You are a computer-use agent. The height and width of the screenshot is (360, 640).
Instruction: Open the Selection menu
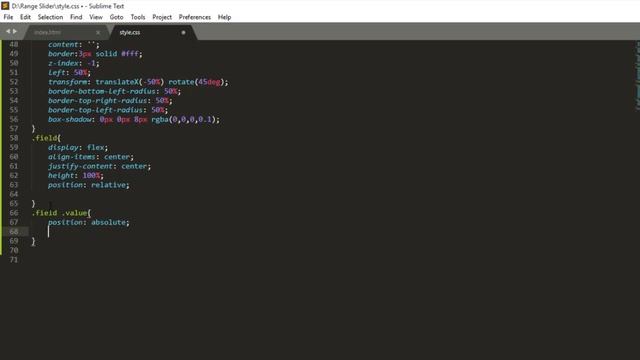tap(50, 17)
